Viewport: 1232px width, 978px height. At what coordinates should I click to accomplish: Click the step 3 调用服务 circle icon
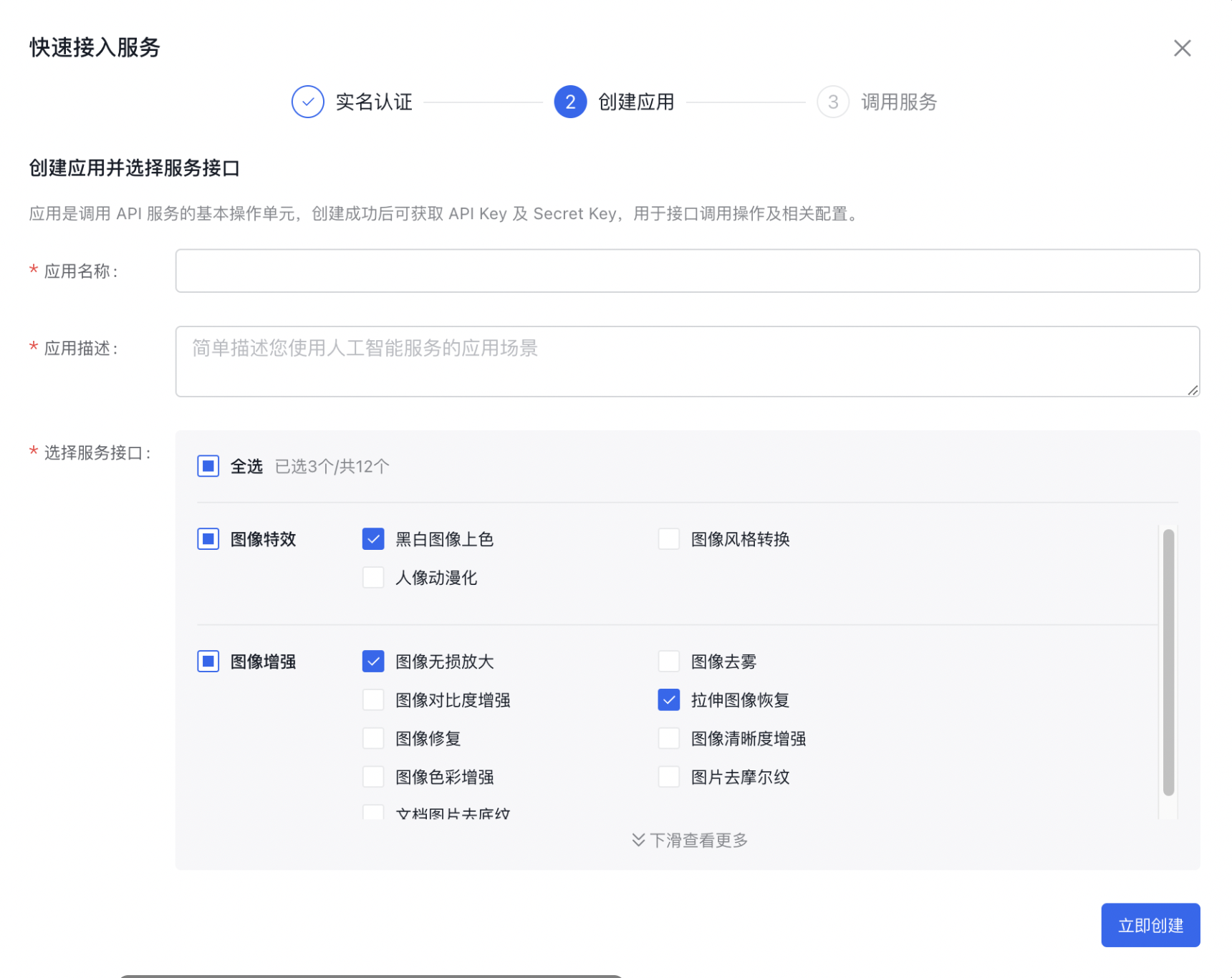point(833,102)
